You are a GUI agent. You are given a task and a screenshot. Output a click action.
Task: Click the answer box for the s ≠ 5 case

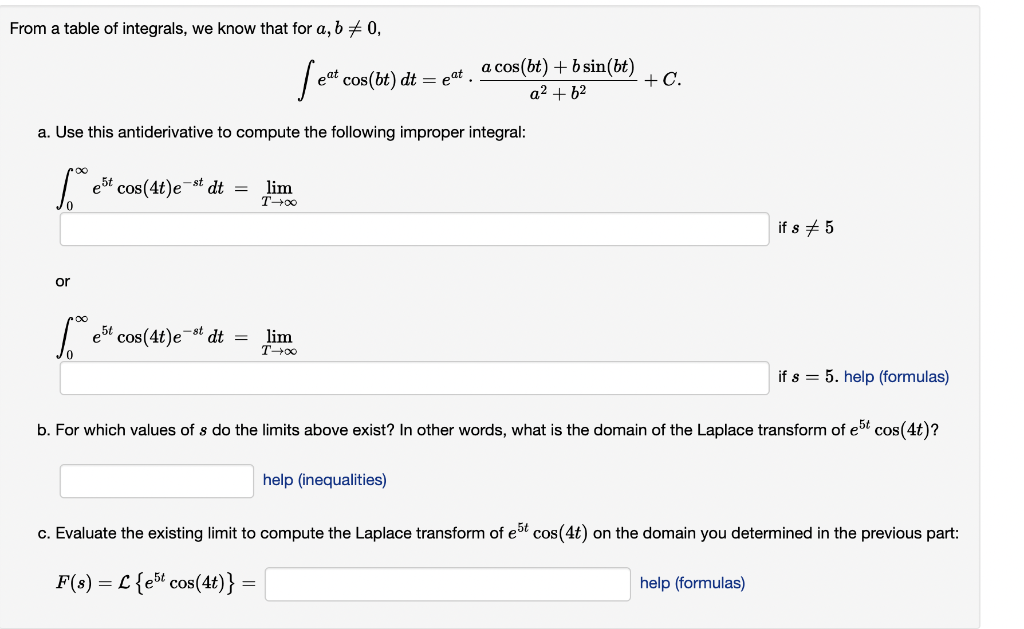click(x=413, y=228)
